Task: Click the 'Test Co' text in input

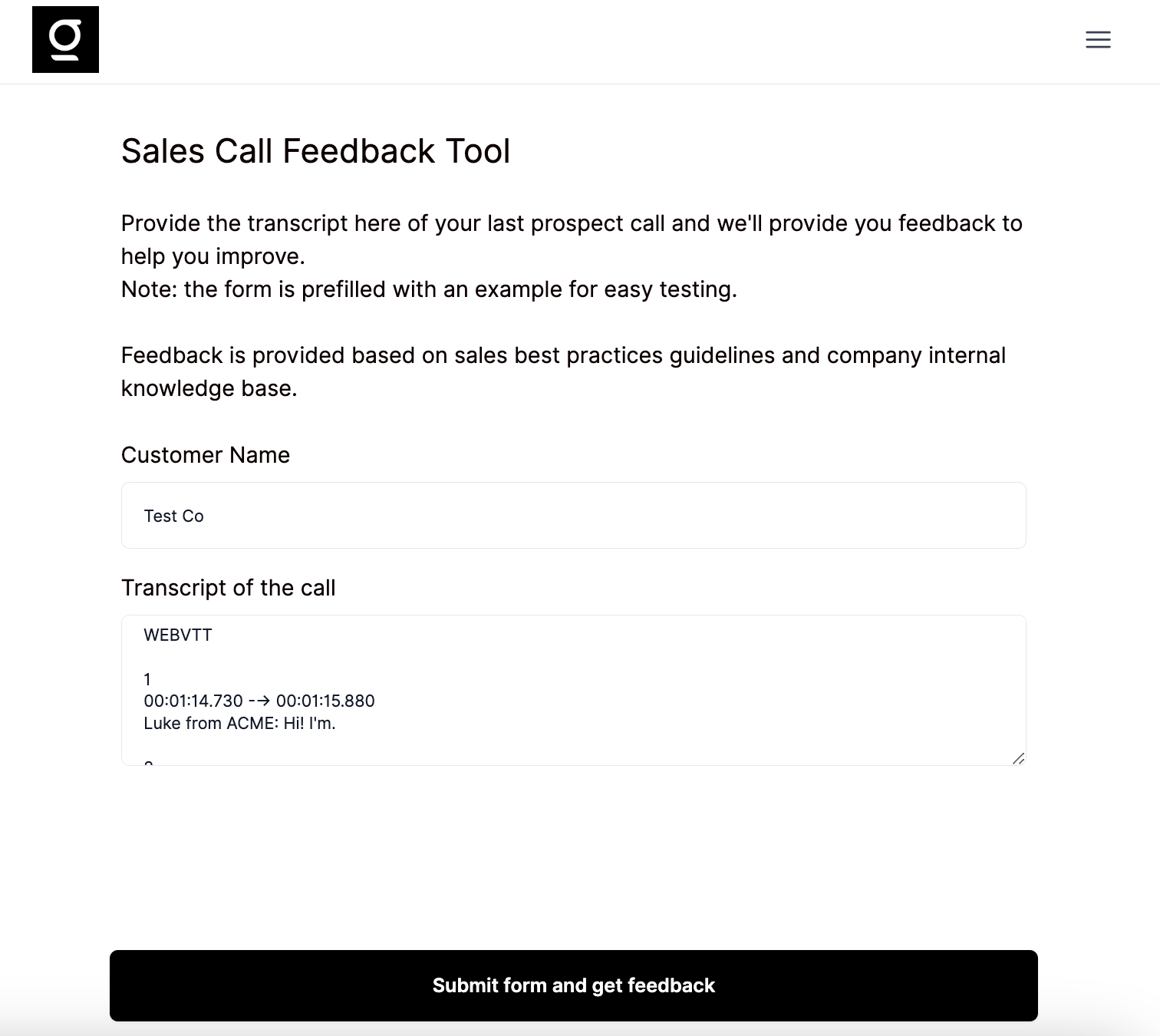Action: pyautogui.click(x=174, y=516)
